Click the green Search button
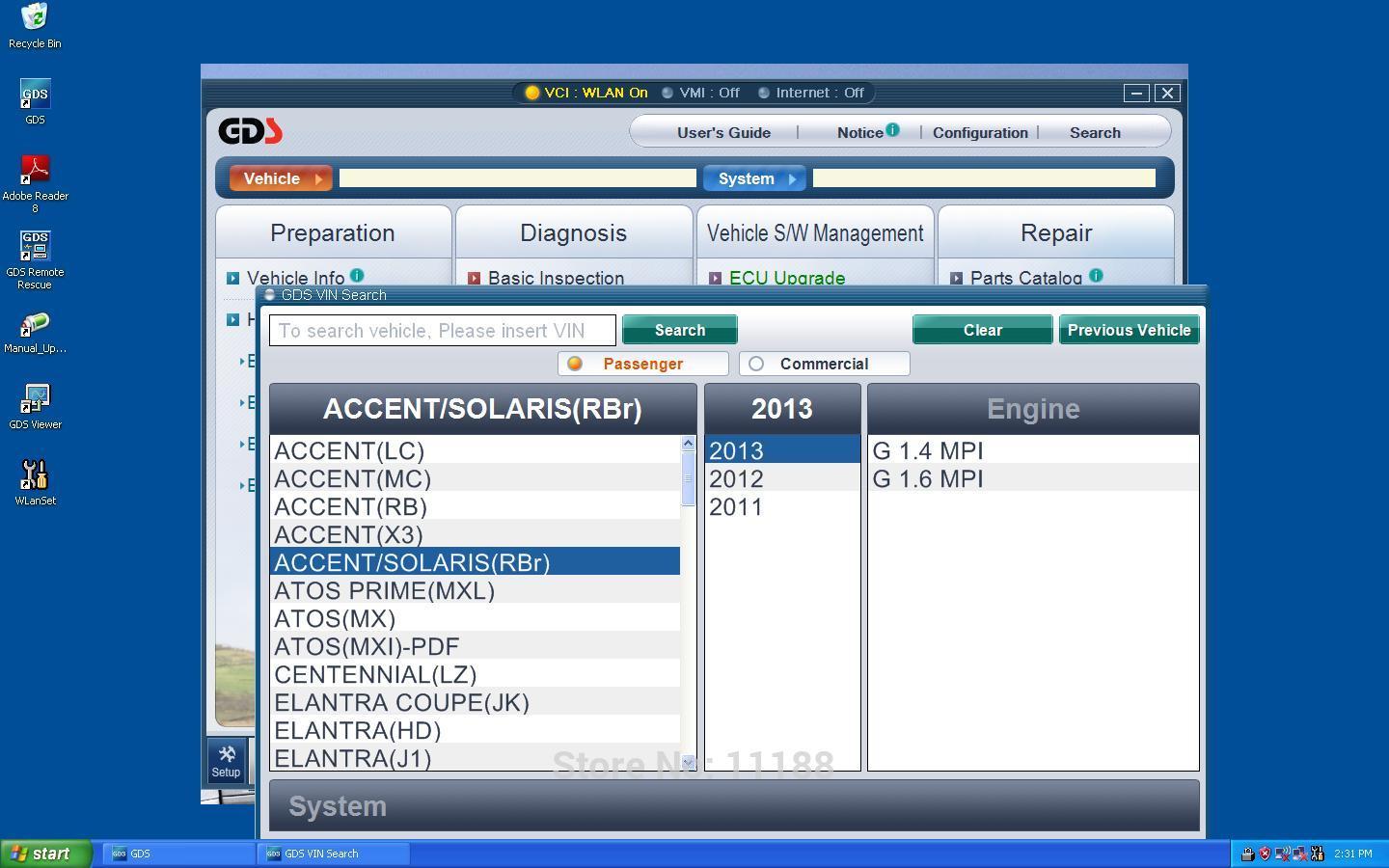 click(680, 330)
